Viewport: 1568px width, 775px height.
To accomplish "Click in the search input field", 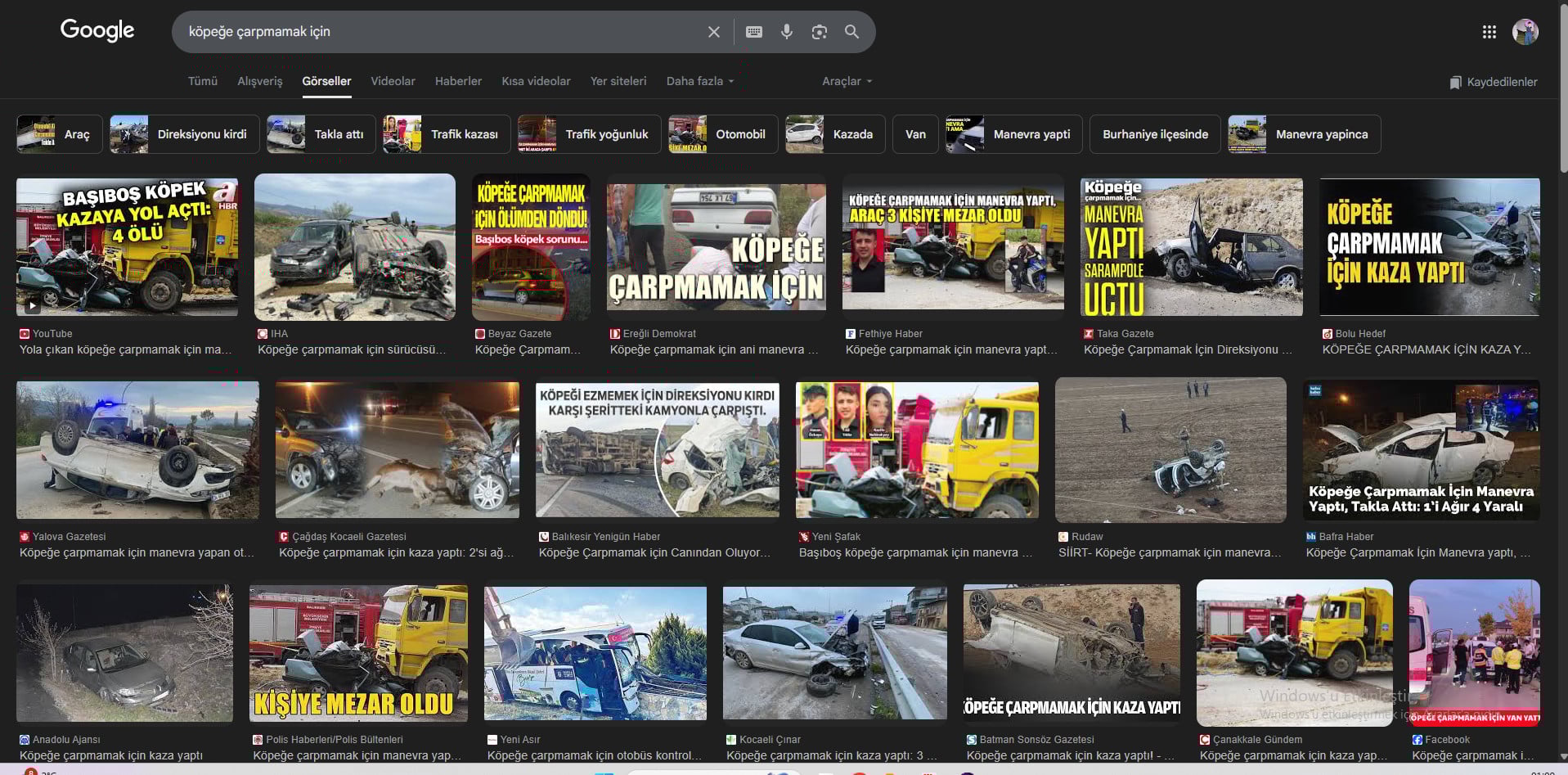I will 434,32.
